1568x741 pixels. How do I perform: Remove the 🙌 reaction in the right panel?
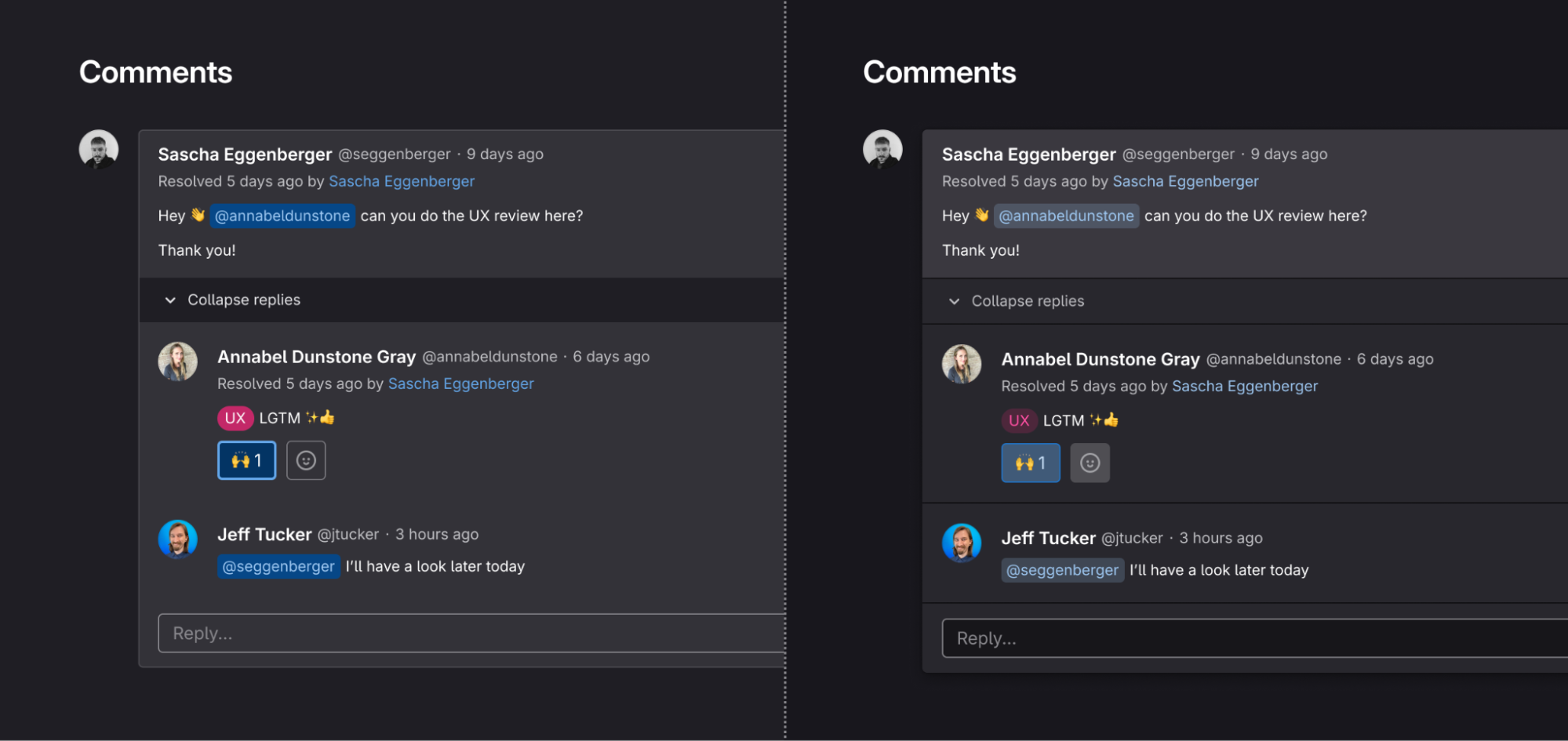(1030, 463)
